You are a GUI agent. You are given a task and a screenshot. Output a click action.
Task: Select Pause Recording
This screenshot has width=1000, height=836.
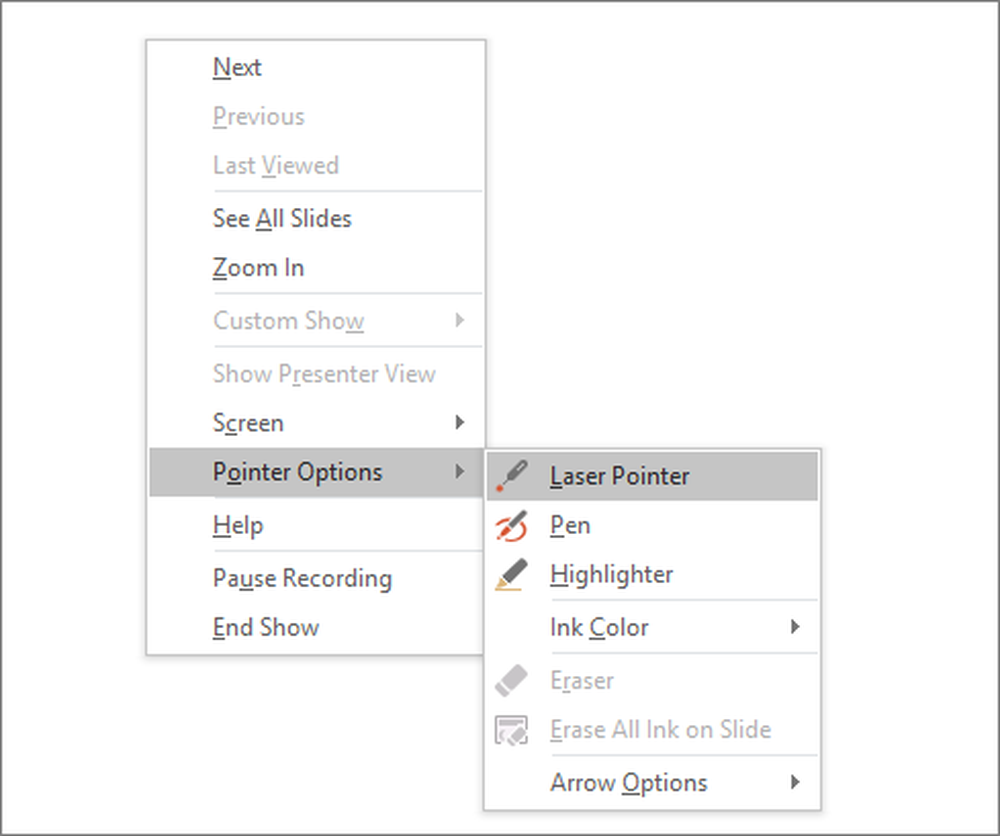(302, 578)
